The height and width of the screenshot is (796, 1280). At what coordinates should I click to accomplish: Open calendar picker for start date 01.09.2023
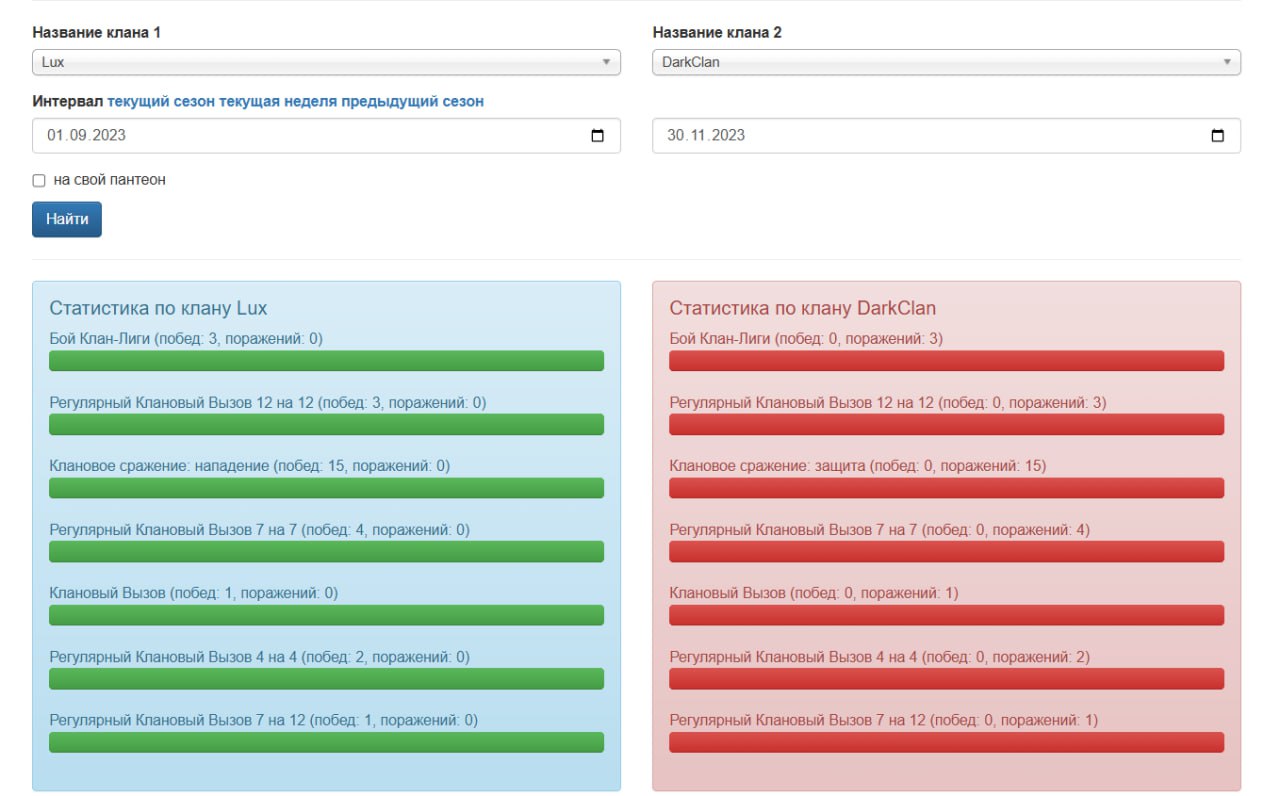pyautogui.click(x=598, y=136)
